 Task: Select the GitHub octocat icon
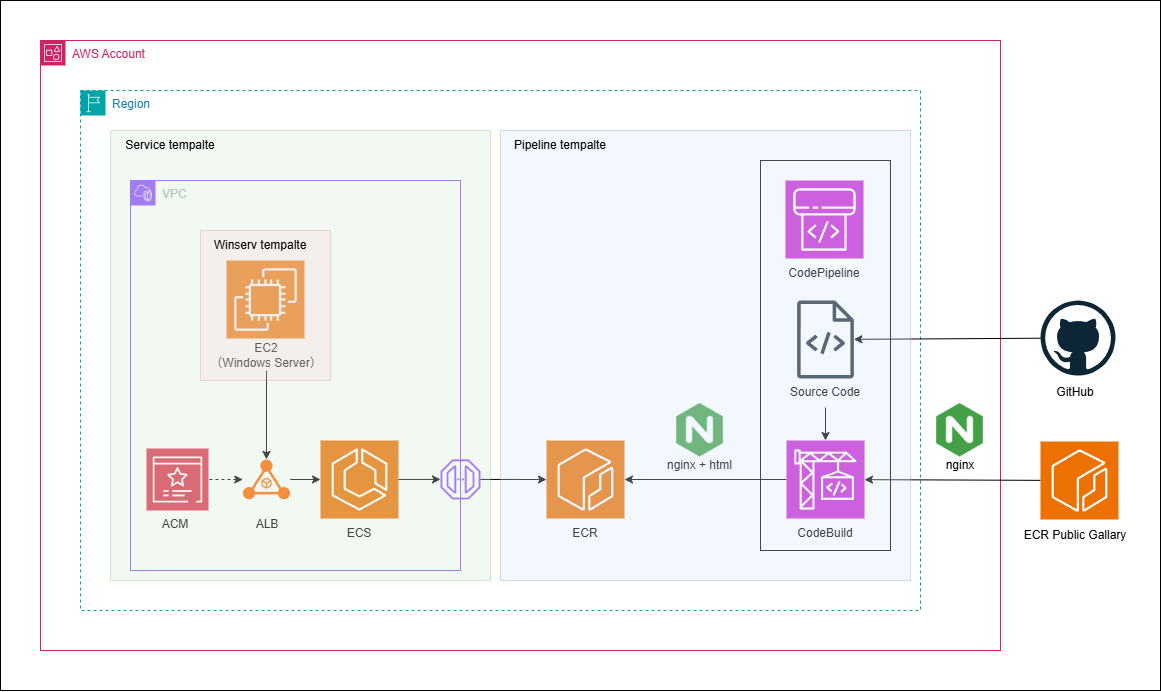[x=1077, y=339]
